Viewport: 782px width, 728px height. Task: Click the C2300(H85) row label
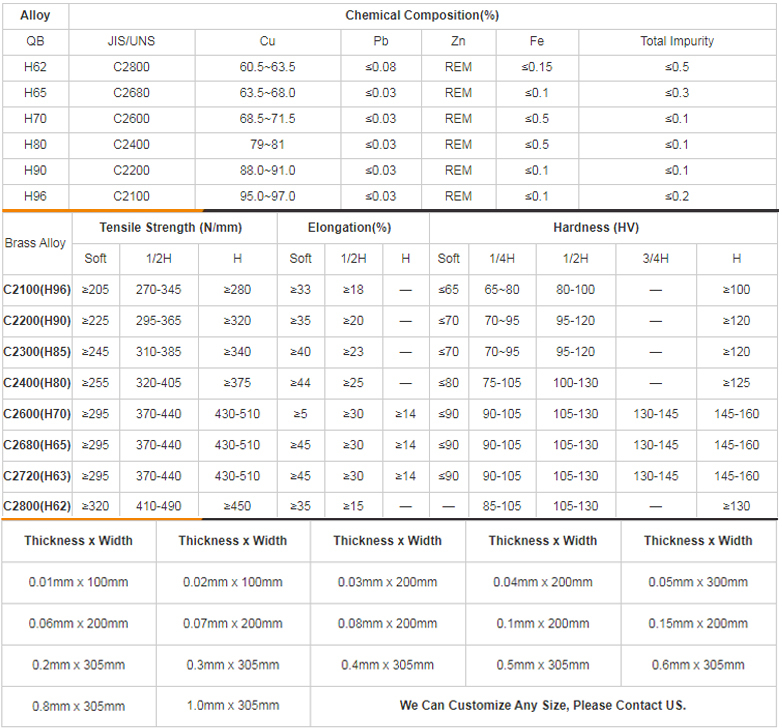[37, 352]
